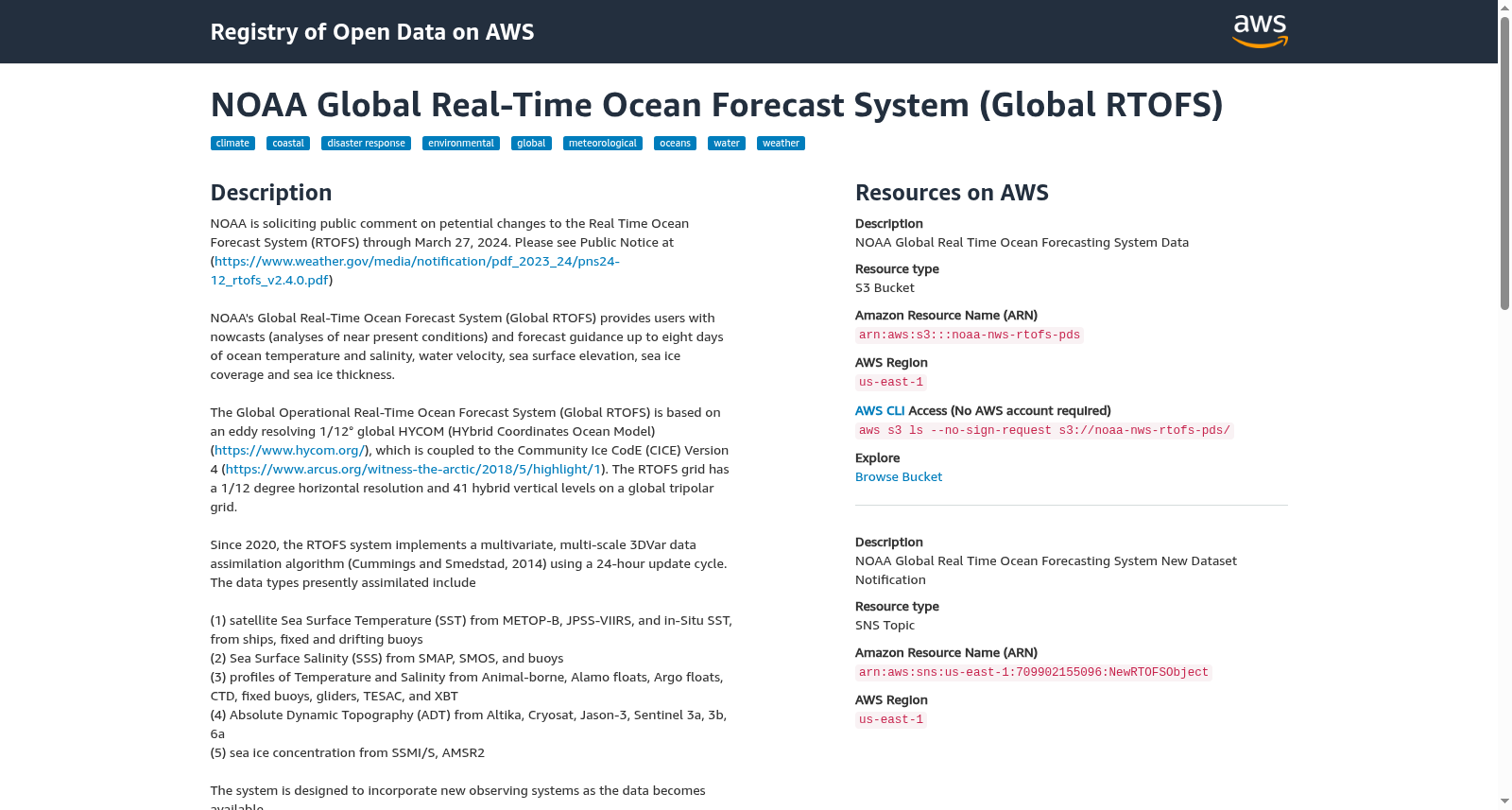Click the arn:aws:s3:::noaa-nws-rtofs-pds code text

(x=970, y=336)
